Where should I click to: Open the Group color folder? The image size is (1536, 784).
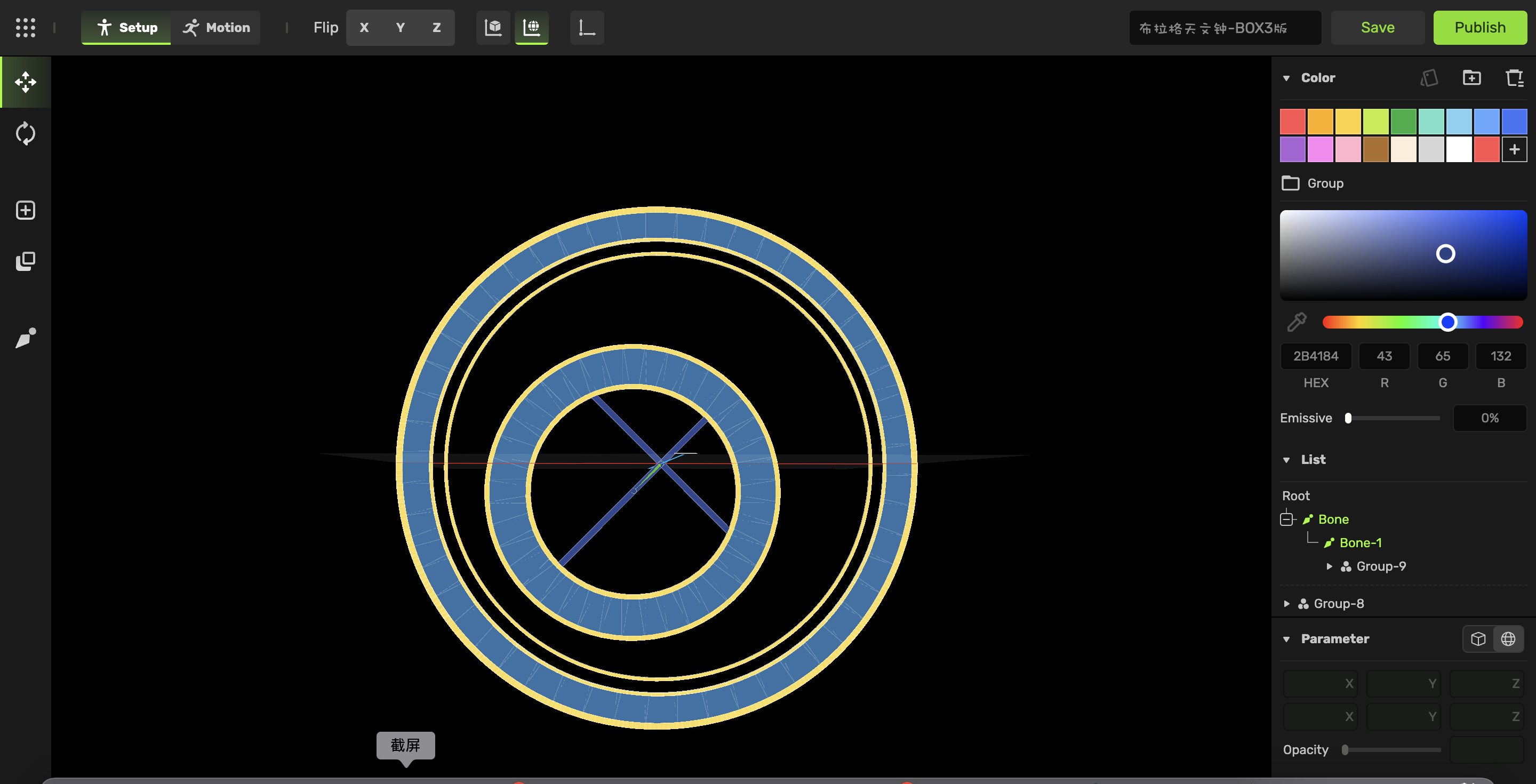pos(1313,183)
